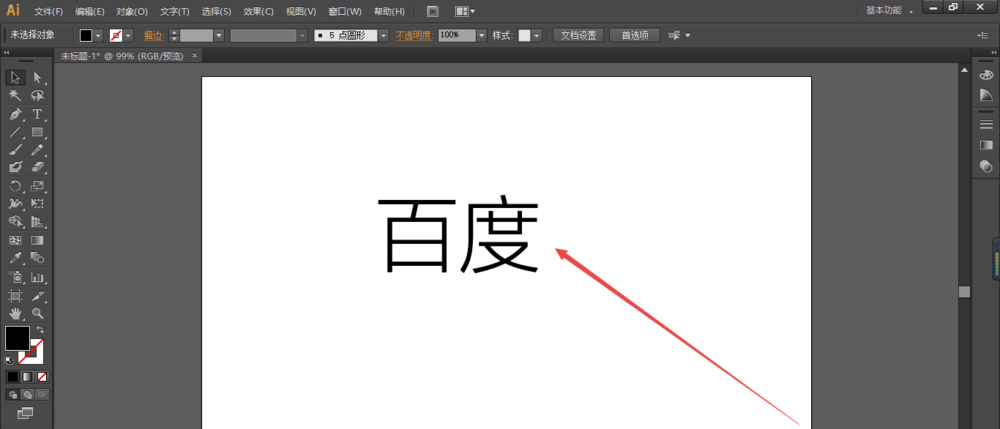Select the Line Segment tool

[x=15, y=133]
